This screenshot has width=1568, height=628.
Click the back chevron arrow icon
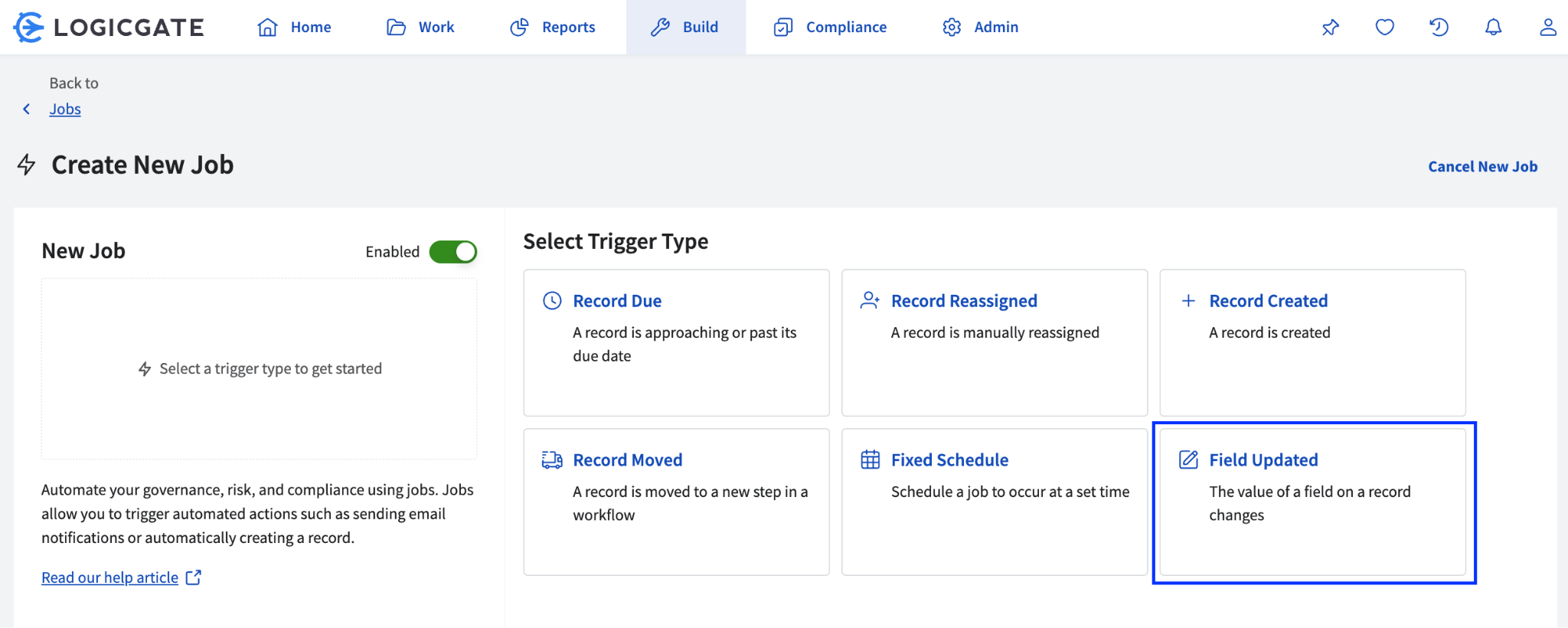pos(27,110)
